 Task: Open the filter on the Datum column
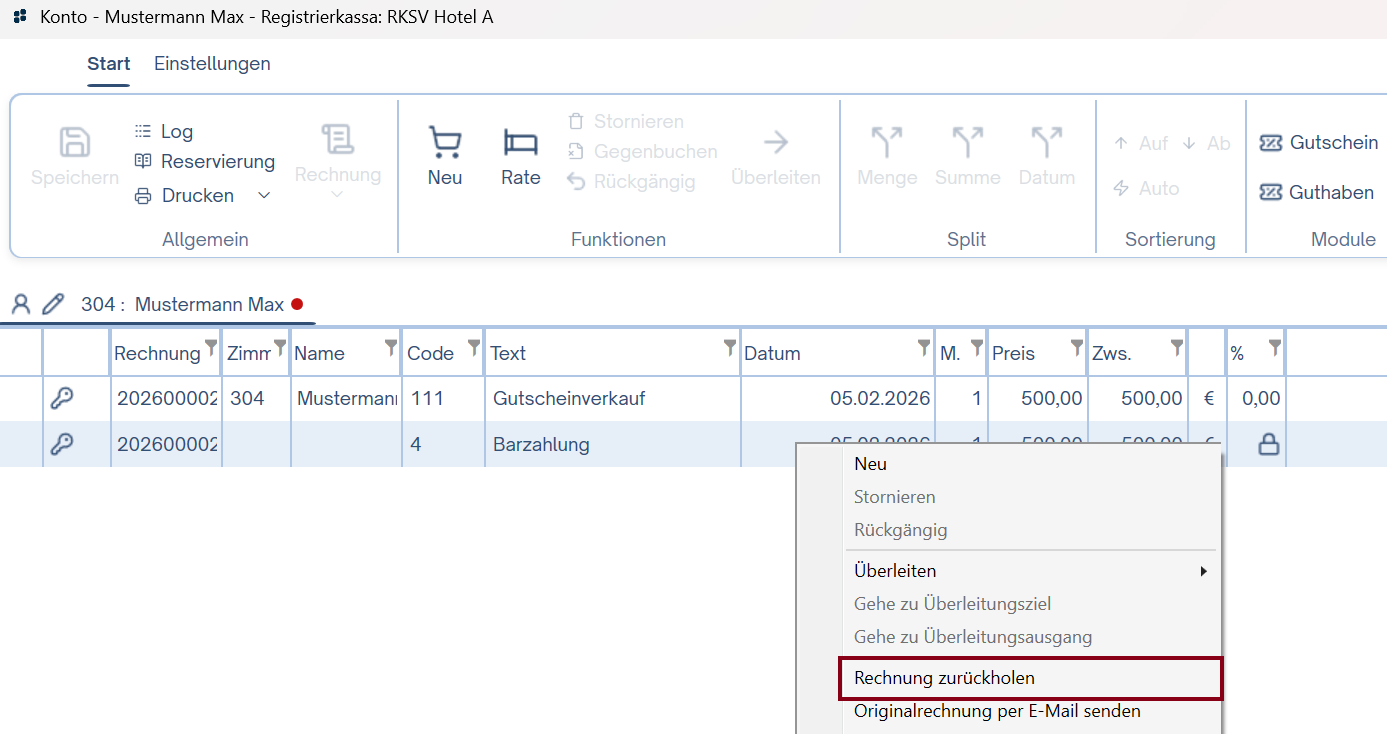924,347
